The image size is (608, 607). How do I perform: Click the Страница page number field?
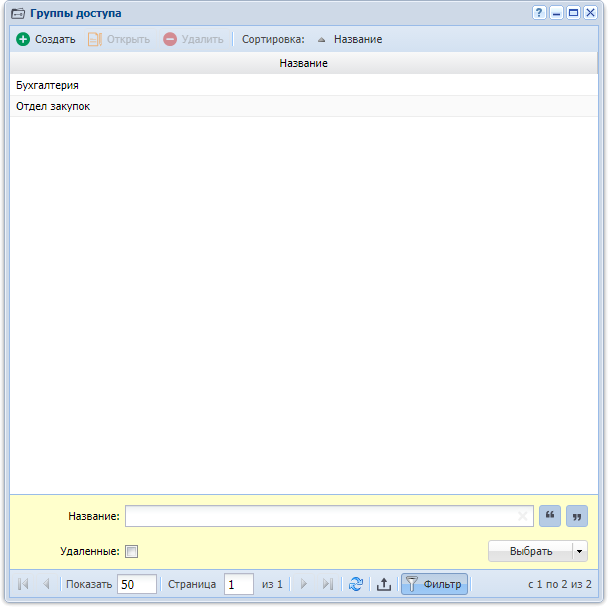click(x=238, y=584)
